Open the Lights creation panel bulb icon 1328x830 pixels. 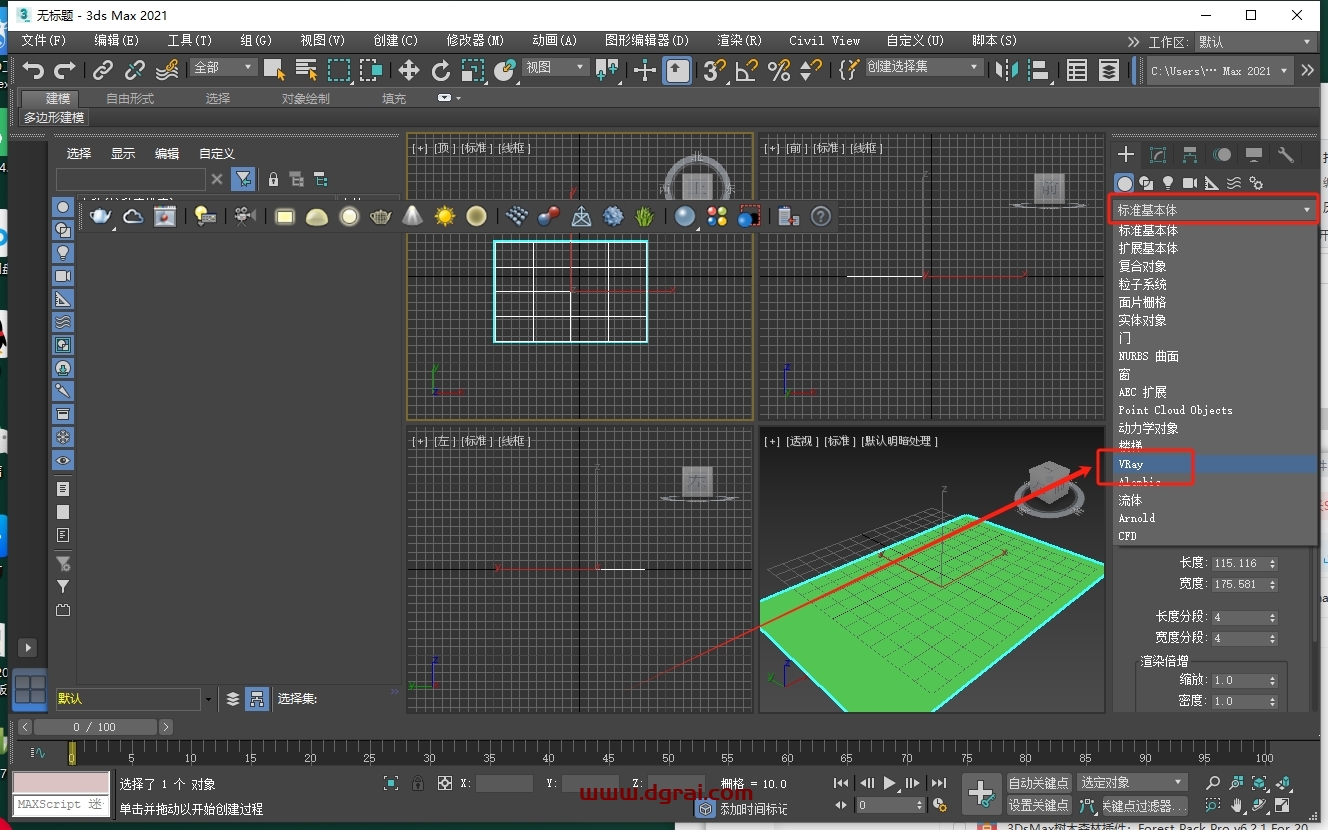1166,183
